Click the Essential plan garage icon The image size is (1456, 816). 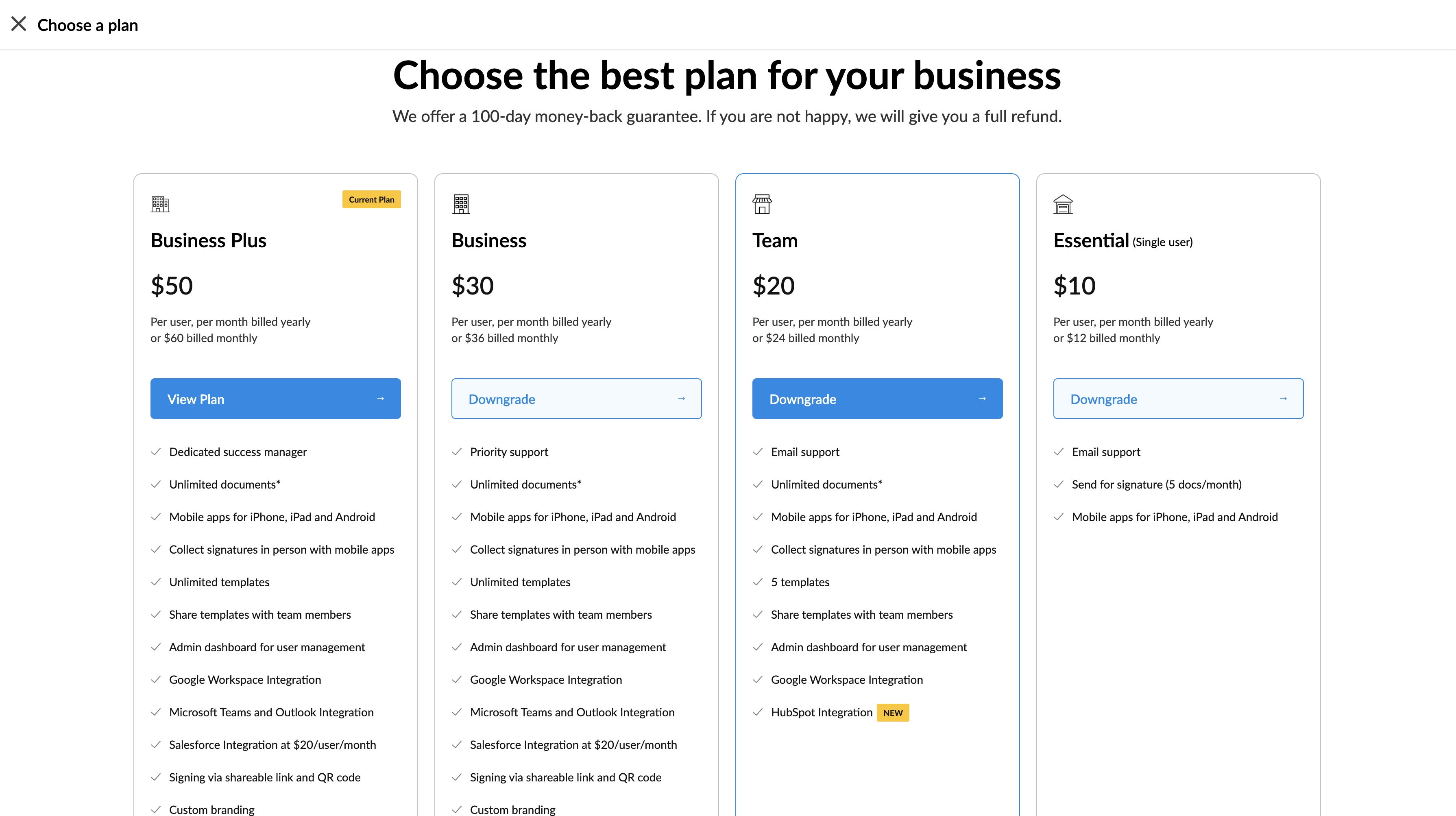(x=1063, y=203)
